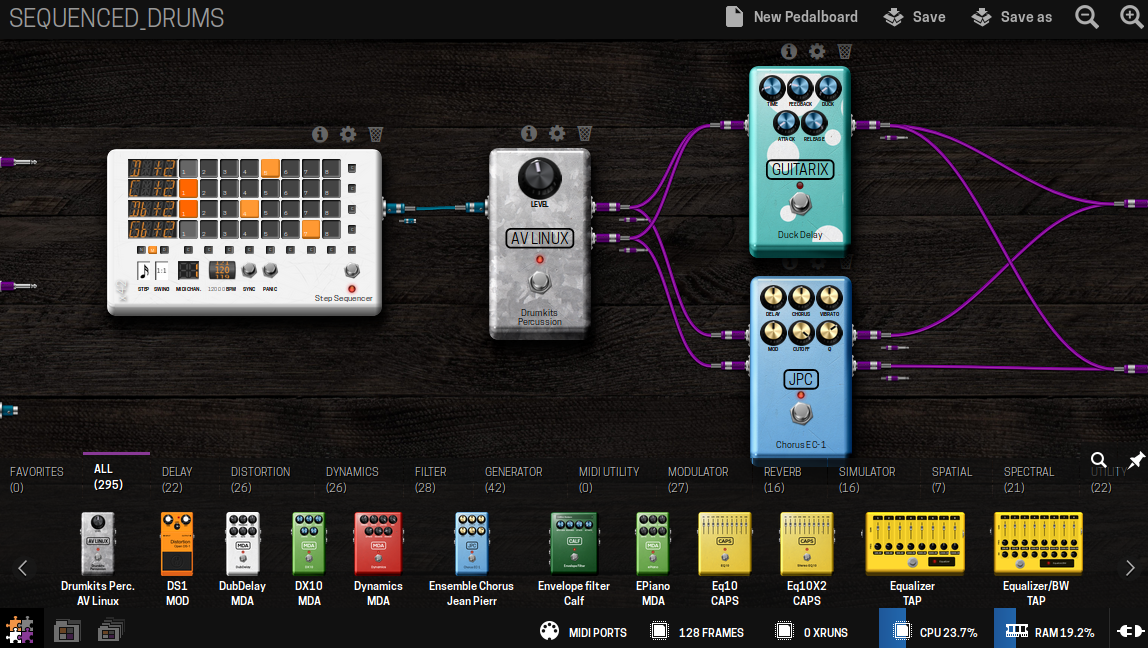Open pedalboards library icon

click(x=67, y=630)
